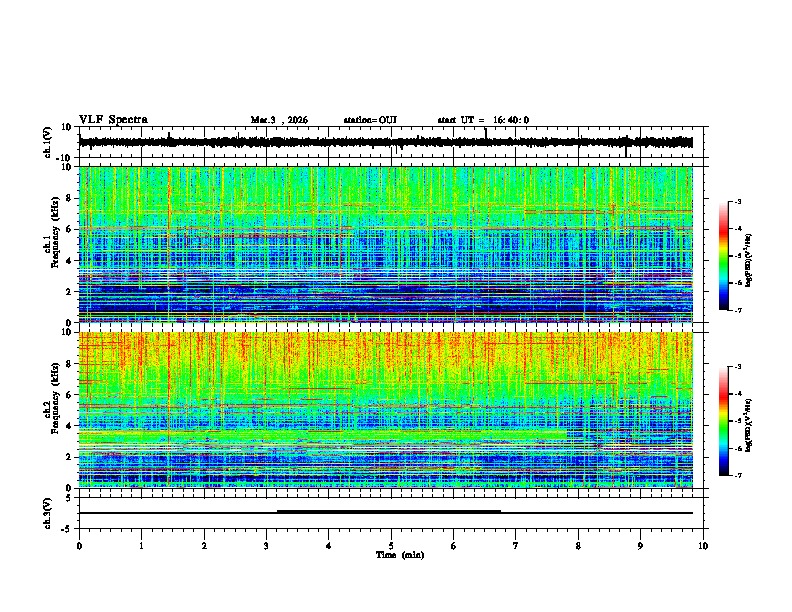Image resolution: width=792 pixels, height=612 pixels.
Task: Click the "VLF Spectra" title text
Action: [x=113, y=120]
